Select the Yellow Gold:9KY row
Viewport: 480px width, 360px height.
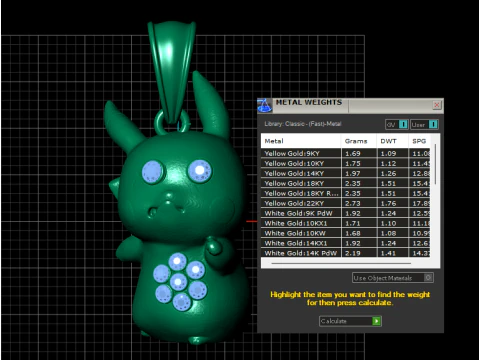tap(346, 153)
